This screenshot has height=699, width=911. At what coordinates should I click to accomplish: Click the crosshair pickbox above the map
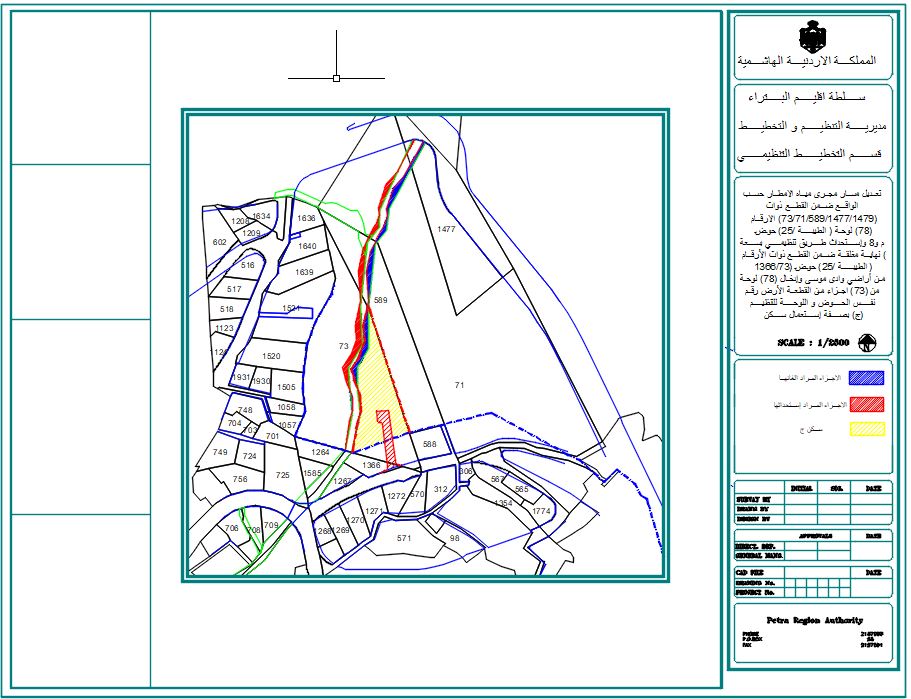pyautogui.click(x=336, y=77)
